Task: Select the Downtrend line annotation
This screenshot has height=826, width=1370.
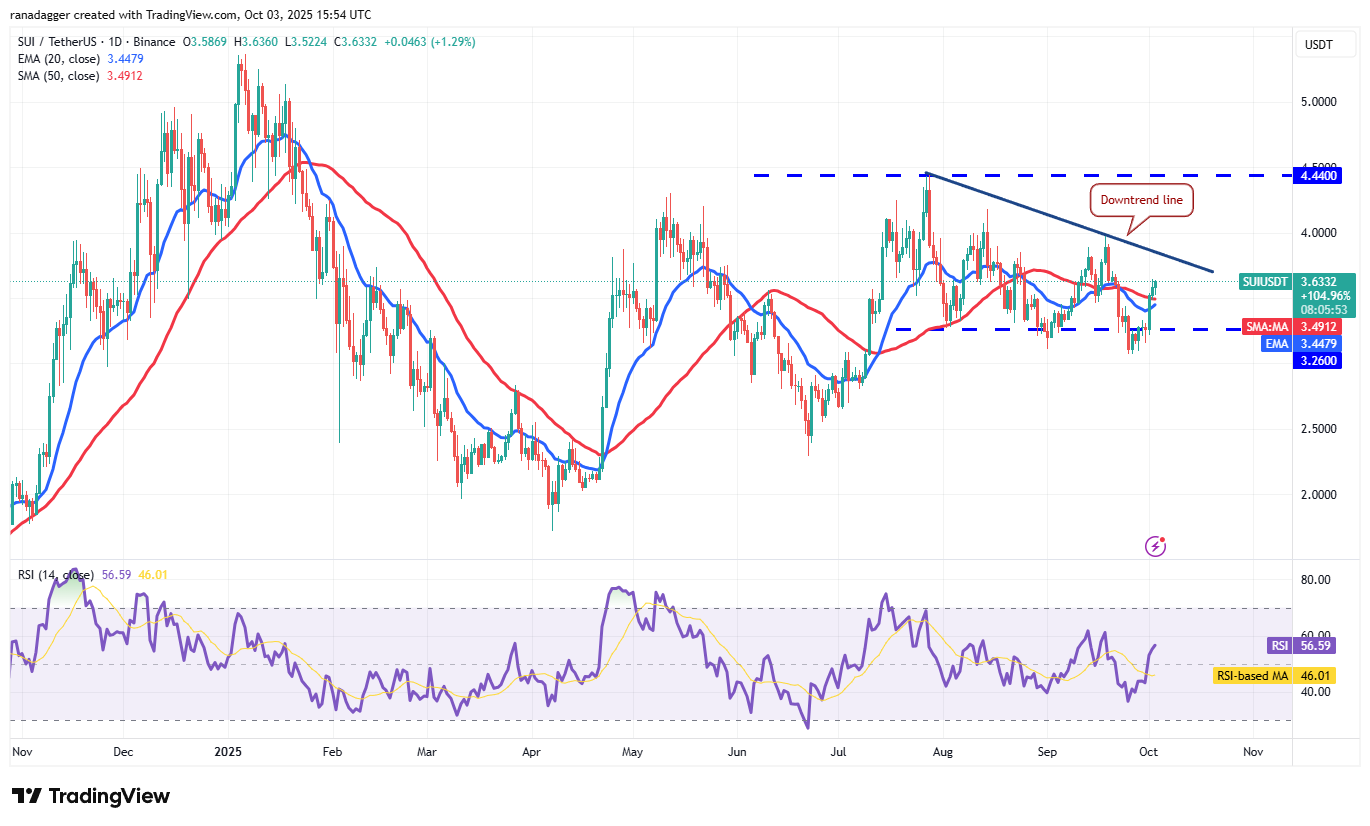Action: point(1141,200)
